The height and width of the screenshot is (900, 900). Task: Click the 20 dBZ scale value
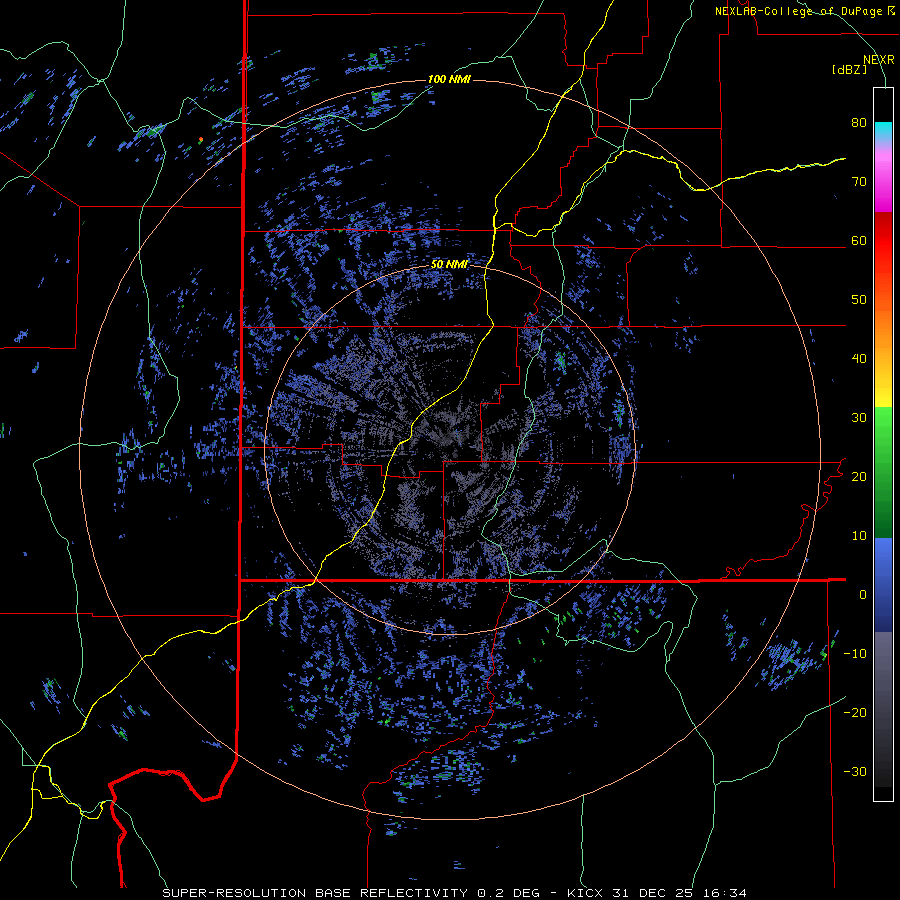[x=859, y=476]
